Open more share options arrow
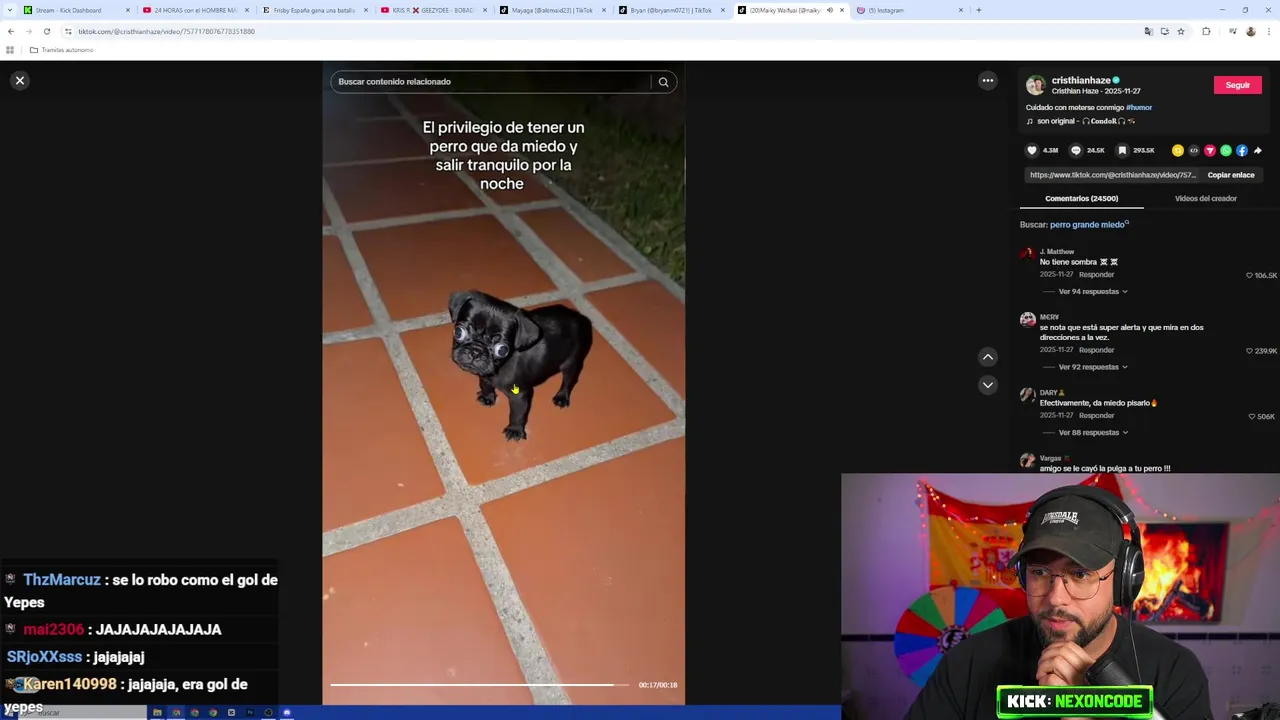 (1258, 151)
